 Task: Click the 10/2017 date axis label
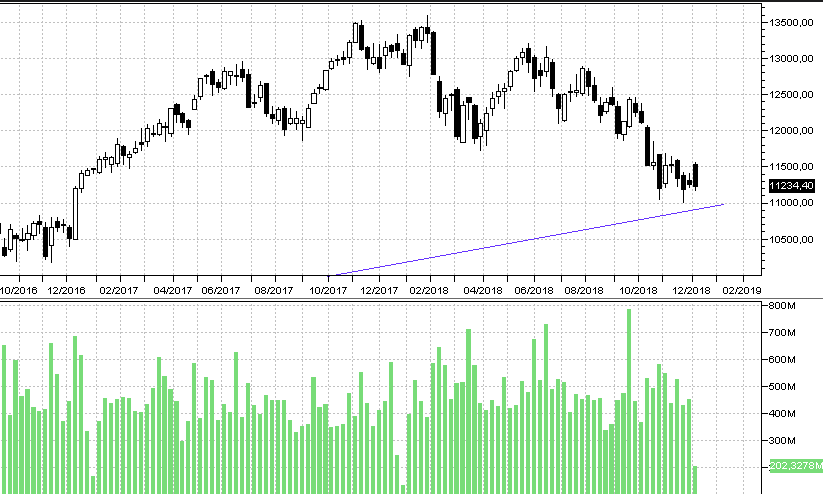click(328, 290)
